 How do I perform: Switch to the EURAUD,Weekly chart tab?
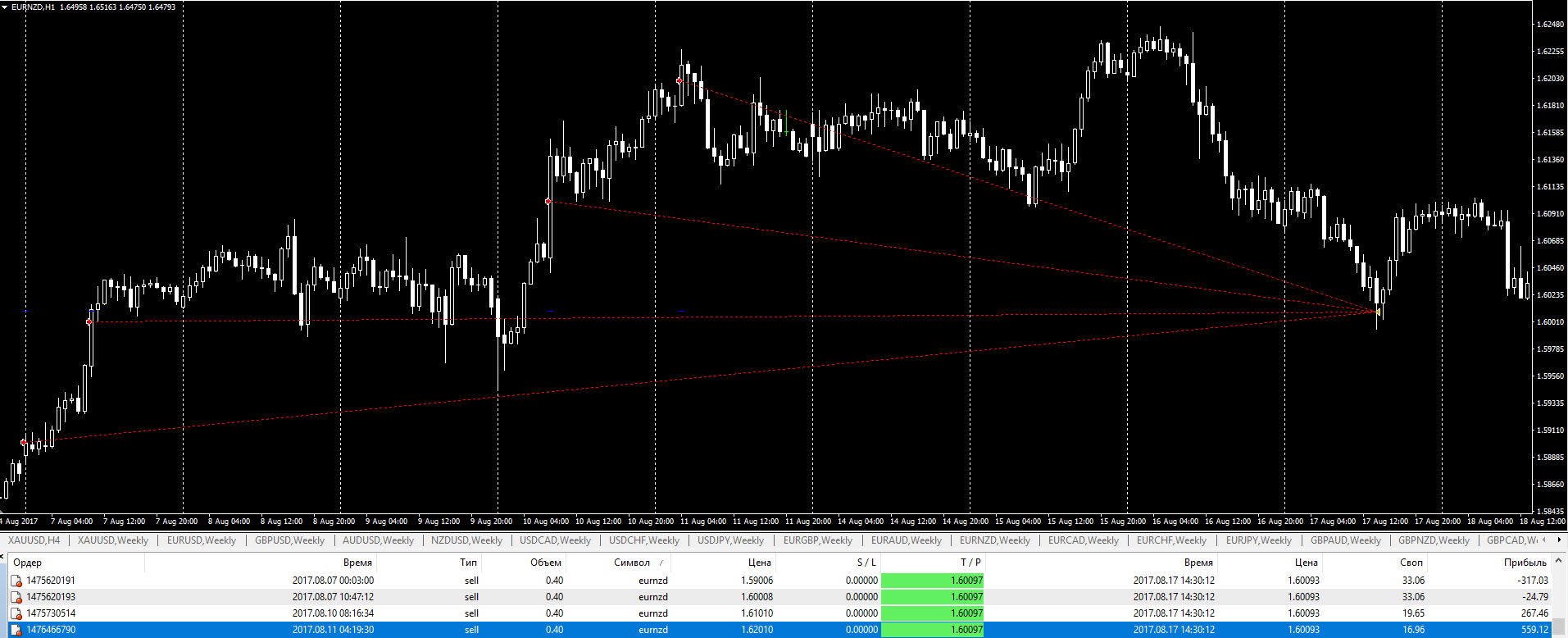907,540
